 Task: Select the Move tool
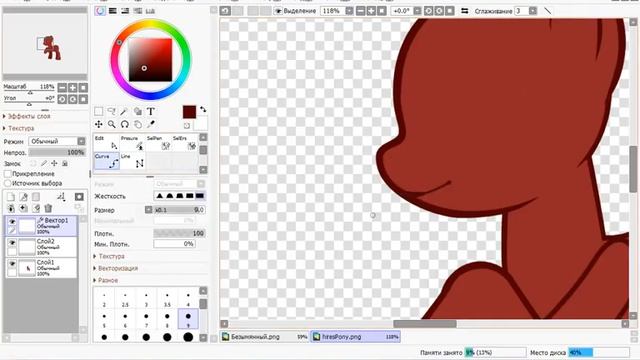99,124
